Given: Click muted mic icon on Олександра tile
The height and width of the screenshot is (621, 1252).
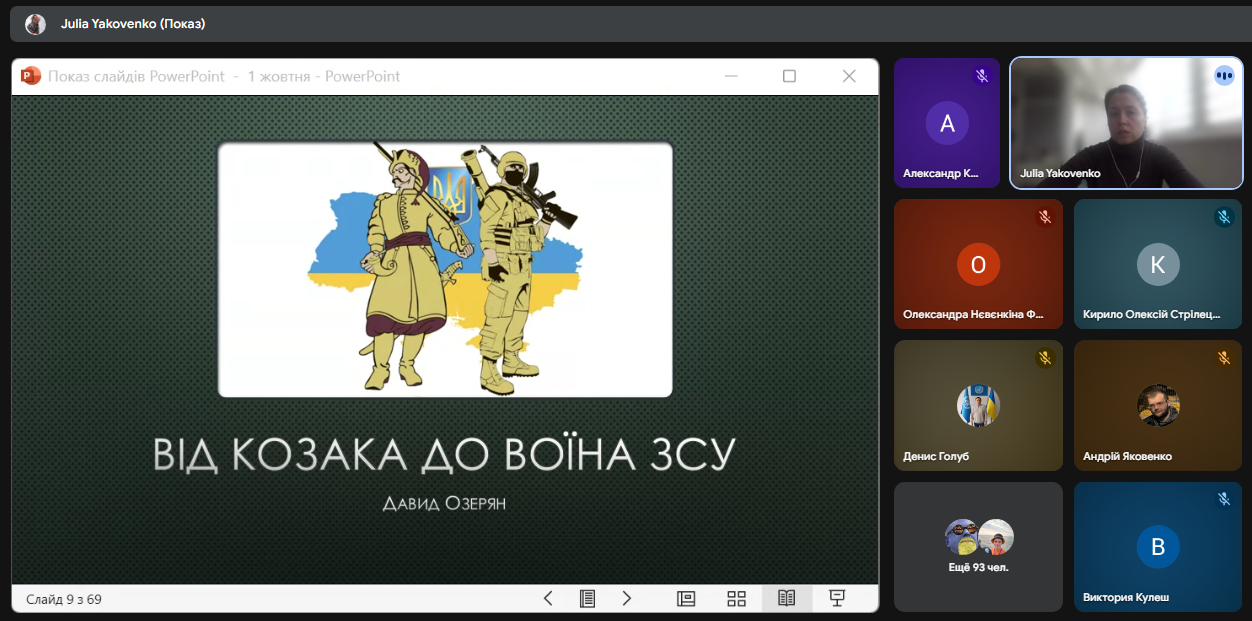Looking at the screenshot, I should click(x=1045, y=217).
